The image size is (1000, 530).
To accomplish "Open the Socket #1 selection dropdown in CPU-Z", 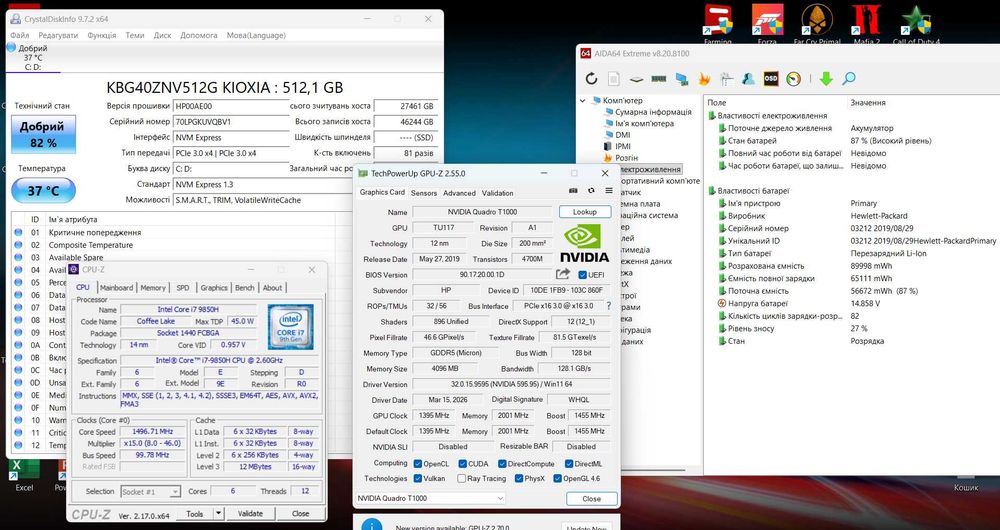I will point(151,492).
